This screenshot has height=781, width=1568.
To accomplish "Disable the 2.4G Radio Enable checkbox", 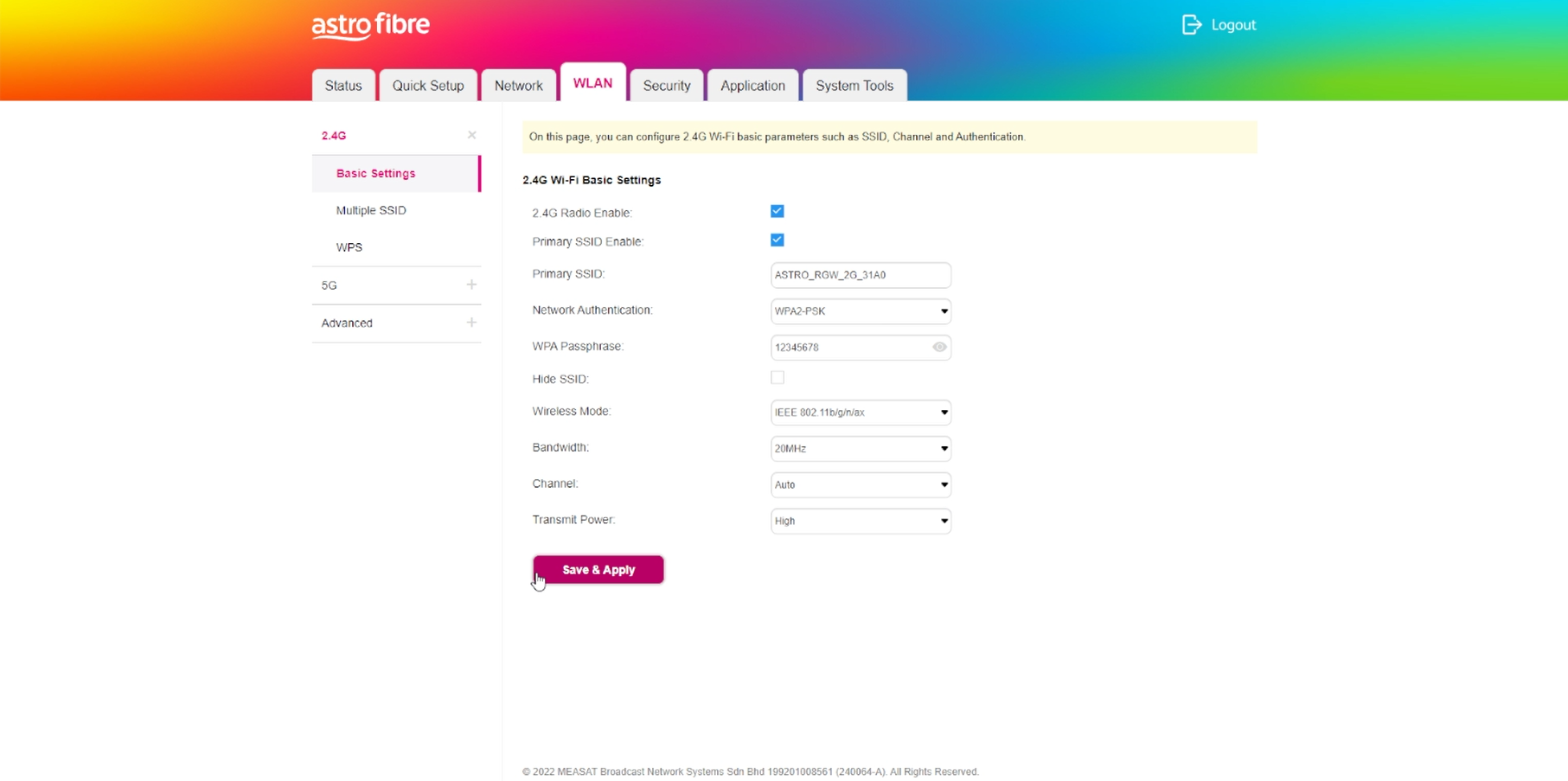I will (777, 211).
